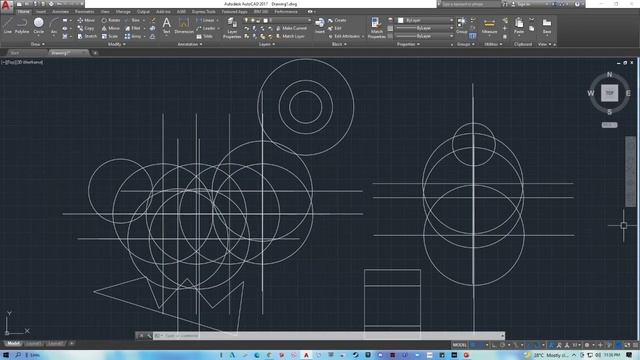Expand the Modify panel

[x=116, y=44]
